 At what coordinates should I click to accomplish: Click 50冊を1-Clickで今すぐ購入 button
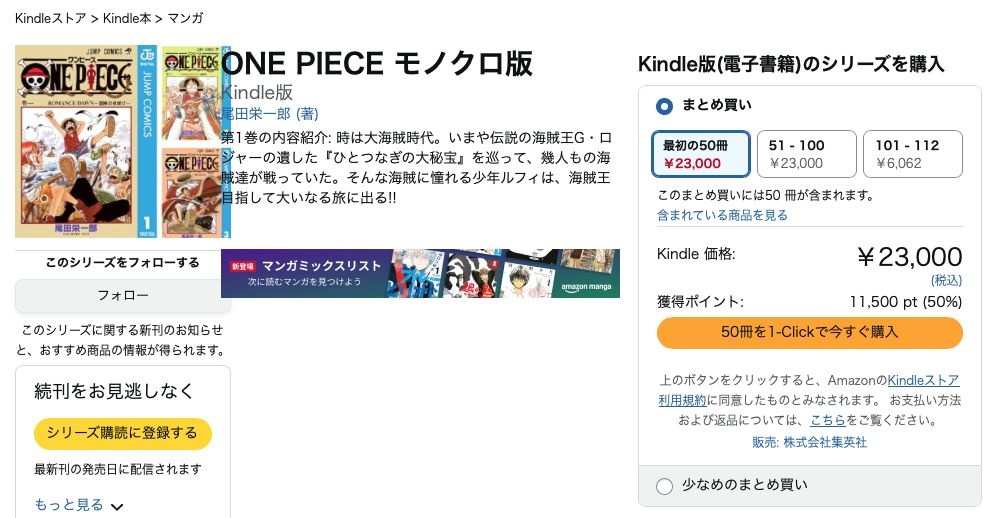point(809,332)
